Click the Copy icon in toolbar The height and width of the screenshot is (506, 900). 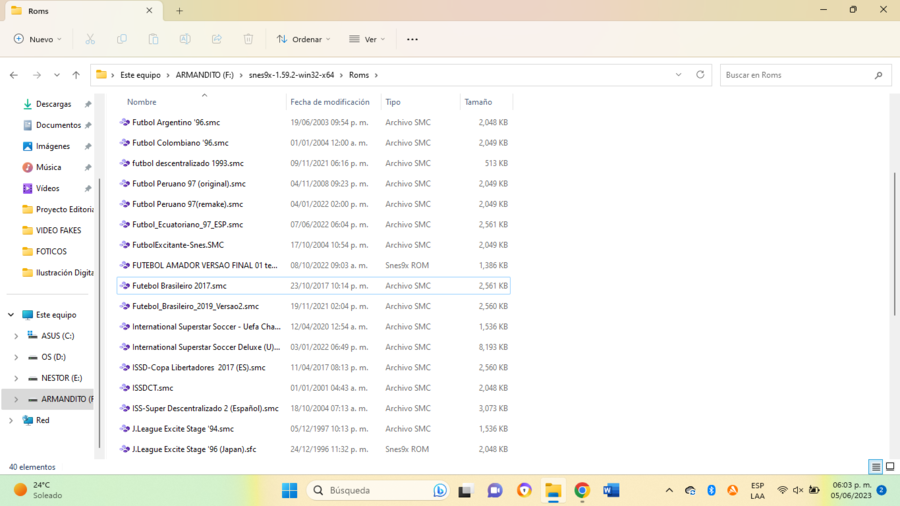122,39
